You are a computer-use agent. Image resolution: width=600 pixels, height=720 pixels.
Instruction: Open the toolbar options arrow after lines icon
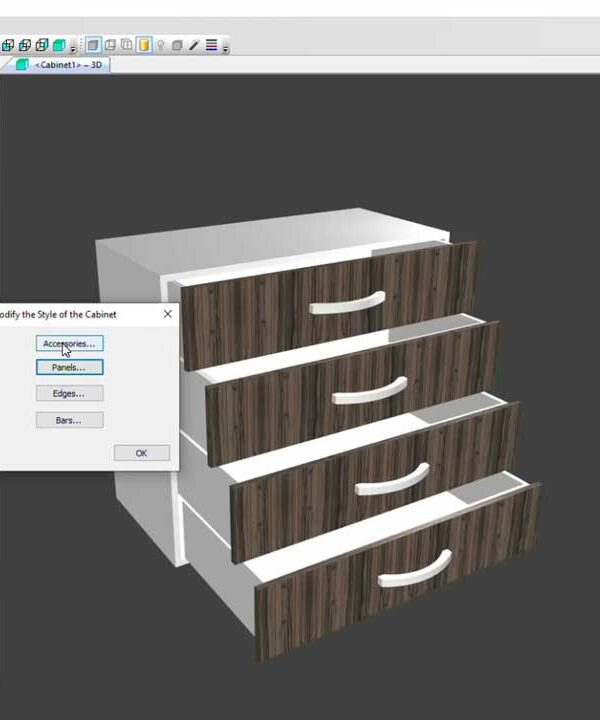click(x=226, y=48)
